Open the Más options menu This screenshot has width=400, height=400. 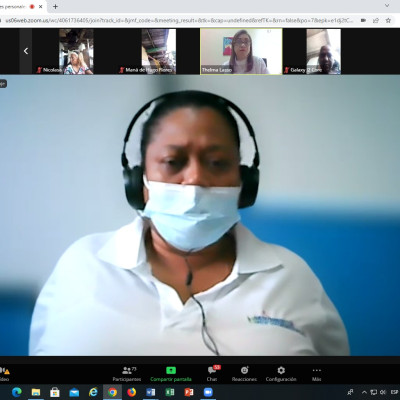[x=316, y=374]
